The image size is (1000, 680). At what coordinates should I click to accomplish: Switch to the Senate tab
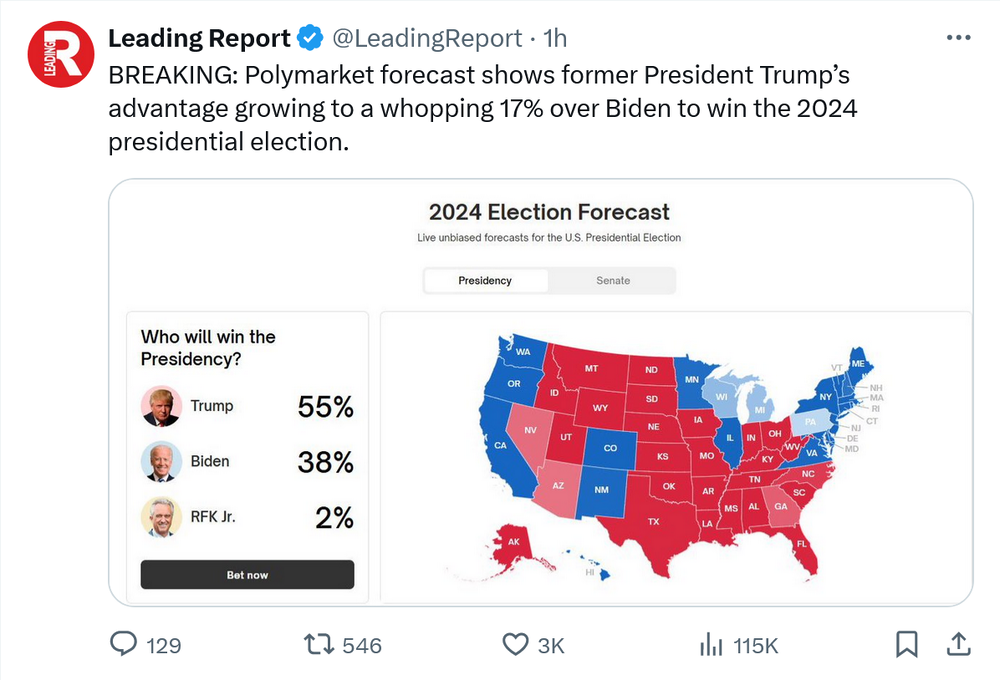pos(613,281)
